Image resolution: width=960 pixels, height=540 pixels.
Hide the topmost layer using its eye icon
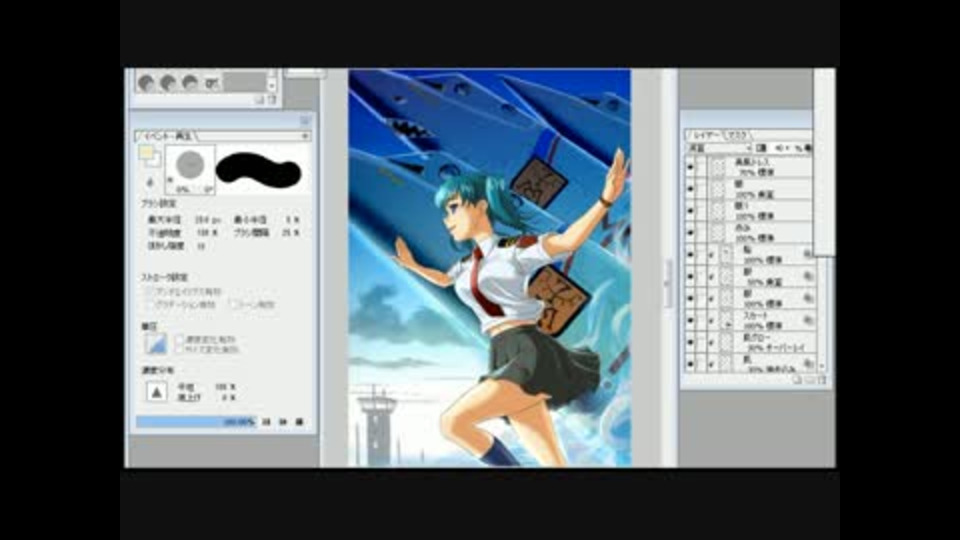(691, 167)
